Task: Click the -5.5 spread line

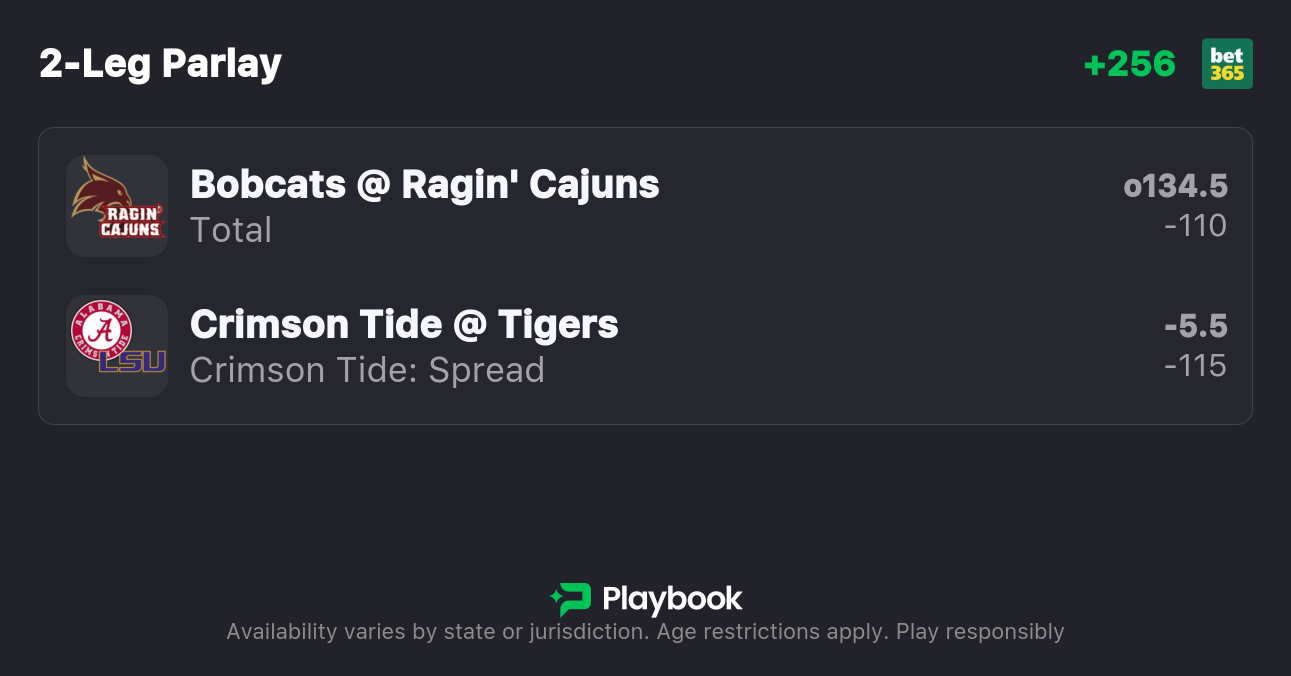Action: click(1195, 326)
